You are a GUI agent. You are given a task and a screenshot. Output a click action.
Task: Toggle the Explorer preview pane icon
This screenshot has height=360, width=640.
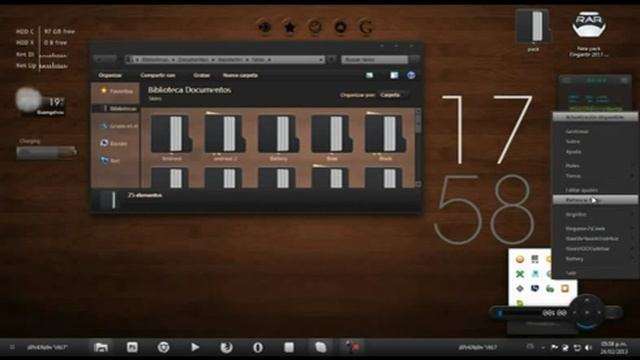394,75
